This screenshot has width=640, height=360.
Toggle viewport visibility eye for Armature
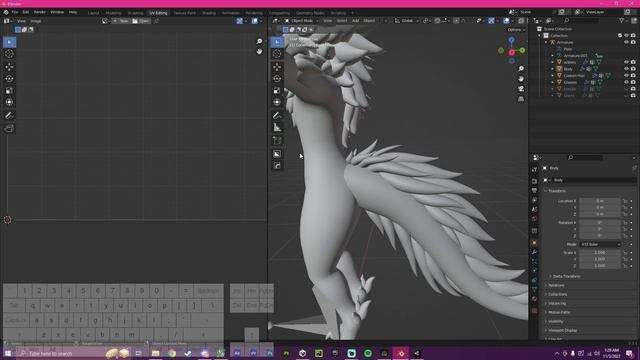click(627, 42)
